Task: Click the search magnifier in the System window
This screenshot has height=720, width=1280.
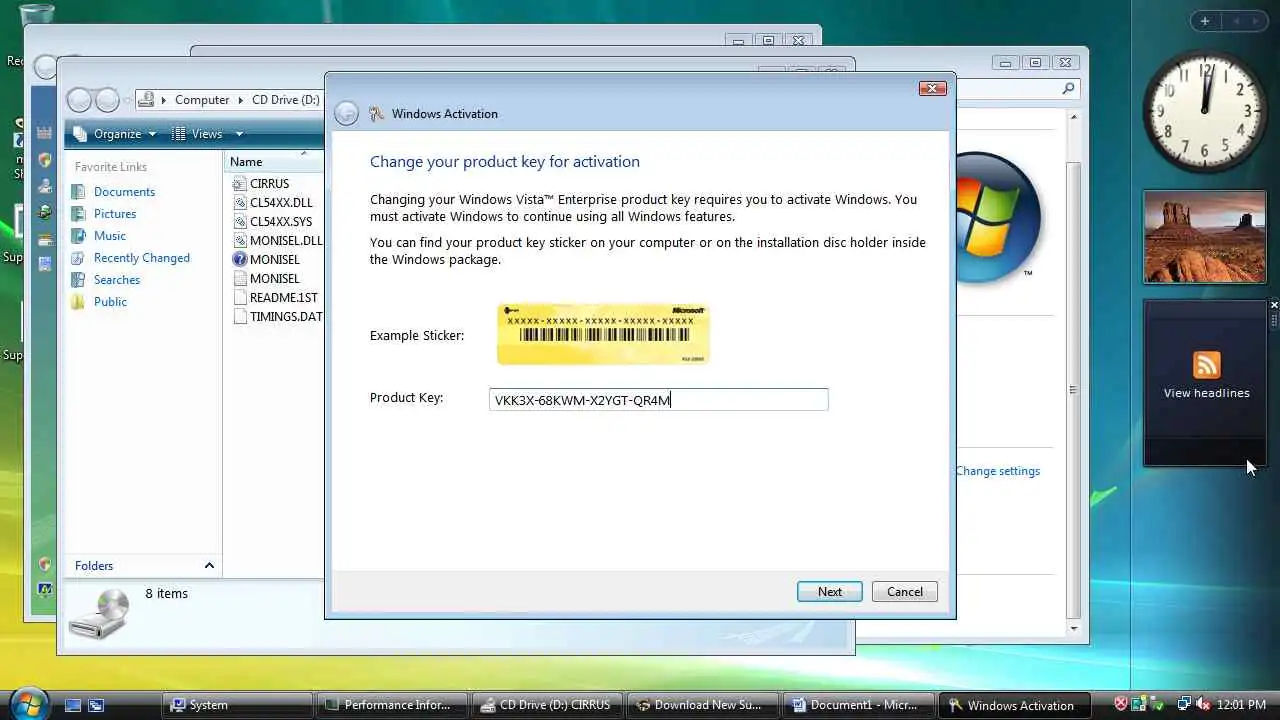Action: (x=1068, y=89)
